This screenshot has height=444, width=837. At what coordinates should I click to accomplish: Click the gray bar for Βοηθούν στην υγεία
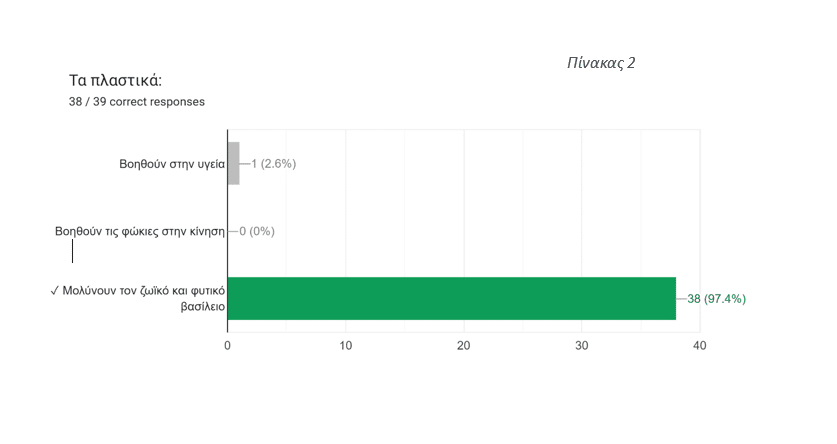(234, 163)
